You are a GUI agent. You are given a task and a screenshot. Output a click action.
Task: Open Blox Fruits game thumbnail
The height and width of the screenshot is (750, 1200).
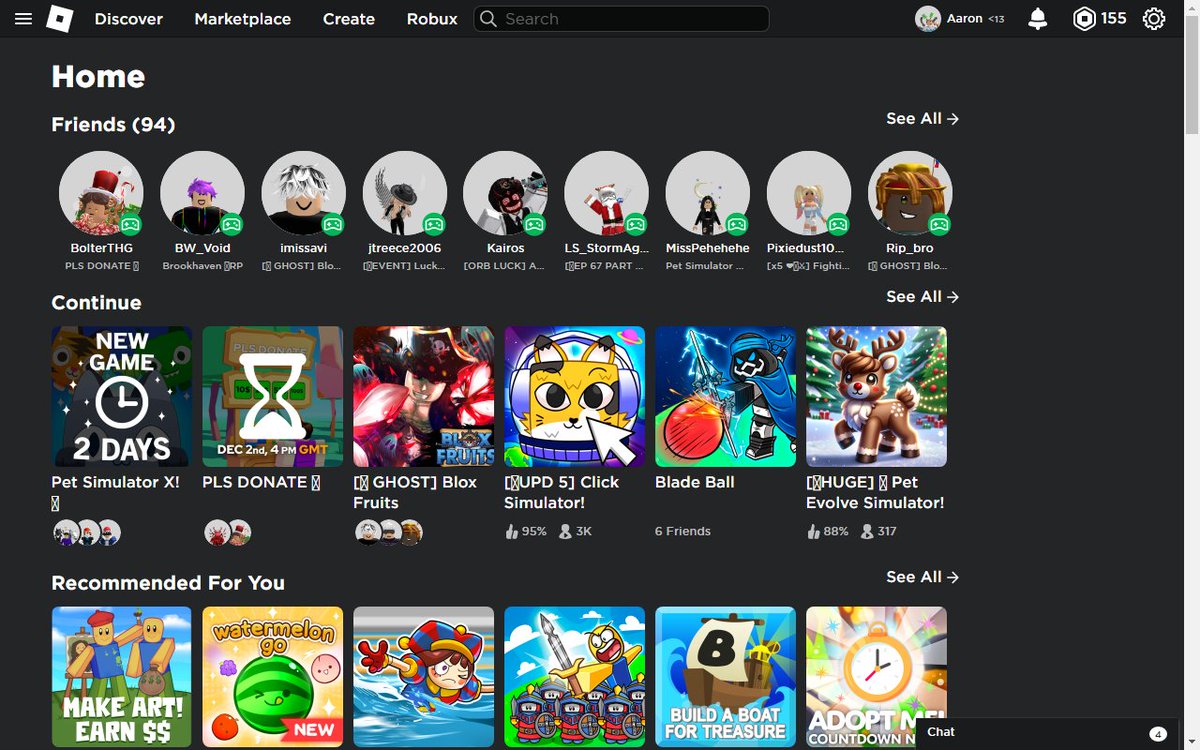pos(424,396)
